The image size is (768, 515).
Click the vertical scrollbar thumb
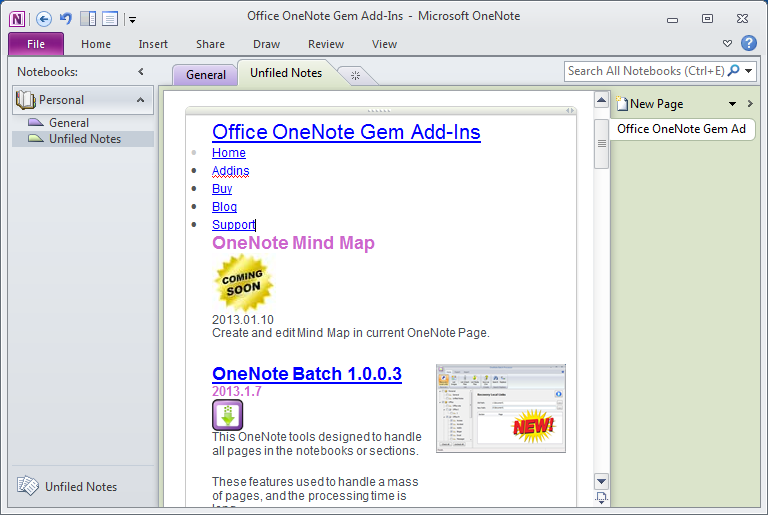tap(601, 144)
